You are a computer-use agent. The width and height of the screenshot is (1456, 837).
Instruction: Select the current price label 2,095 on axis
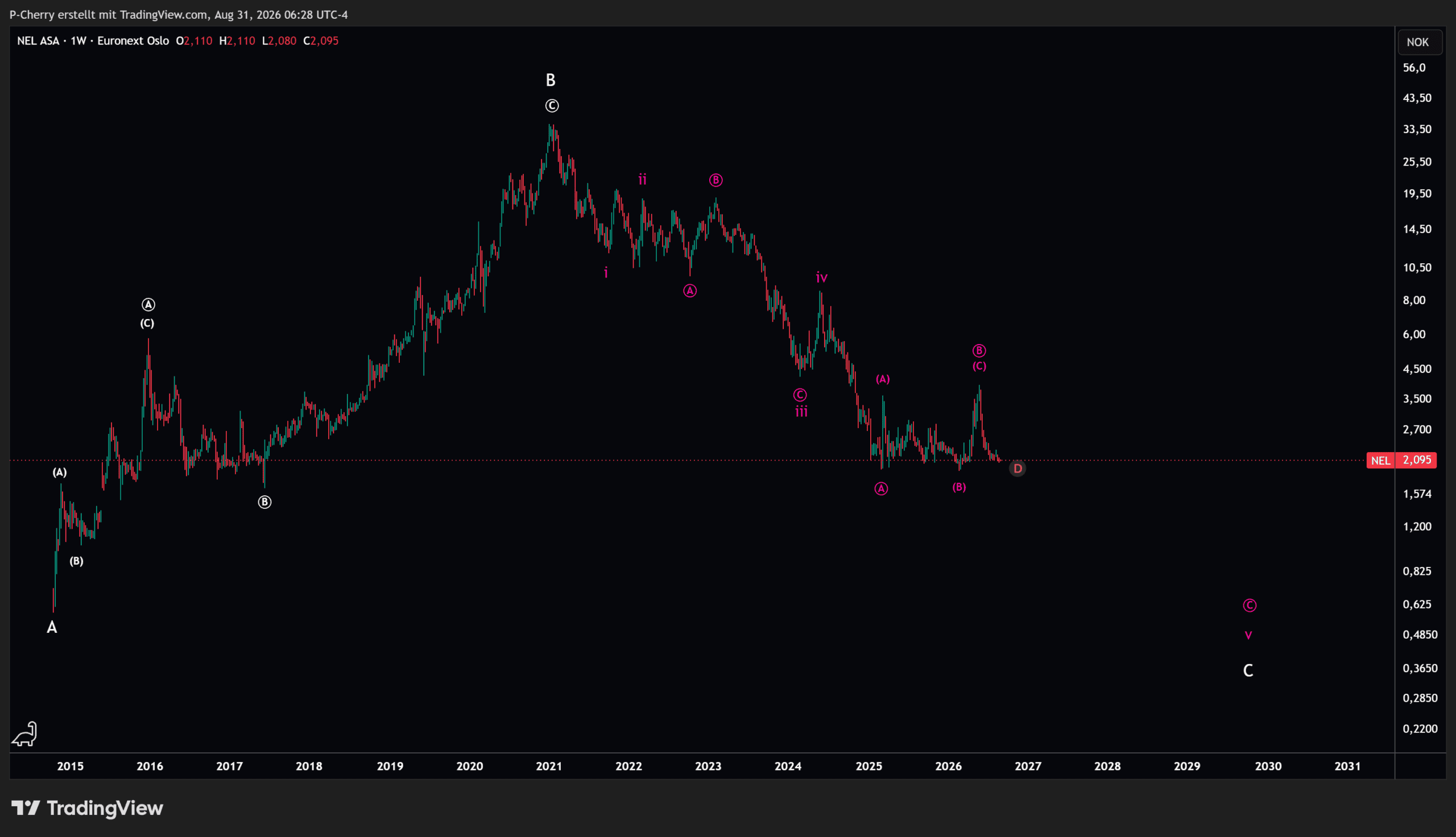(x=1417, y=460)
